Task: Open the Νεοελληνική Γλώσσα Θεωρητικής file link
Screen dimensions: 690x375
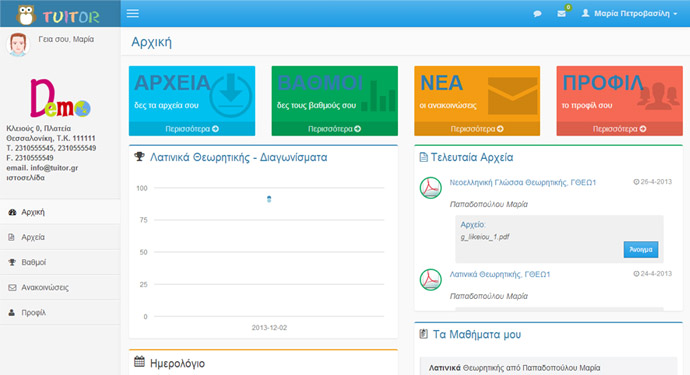Action: pos(523,182)
